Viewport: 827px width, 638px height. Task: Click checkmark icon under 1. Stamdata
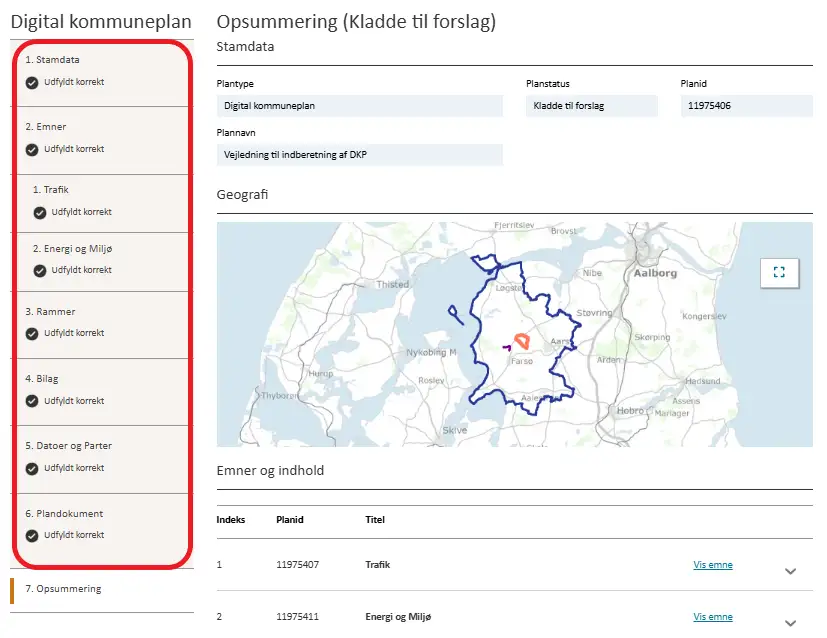tap(32, 82)
